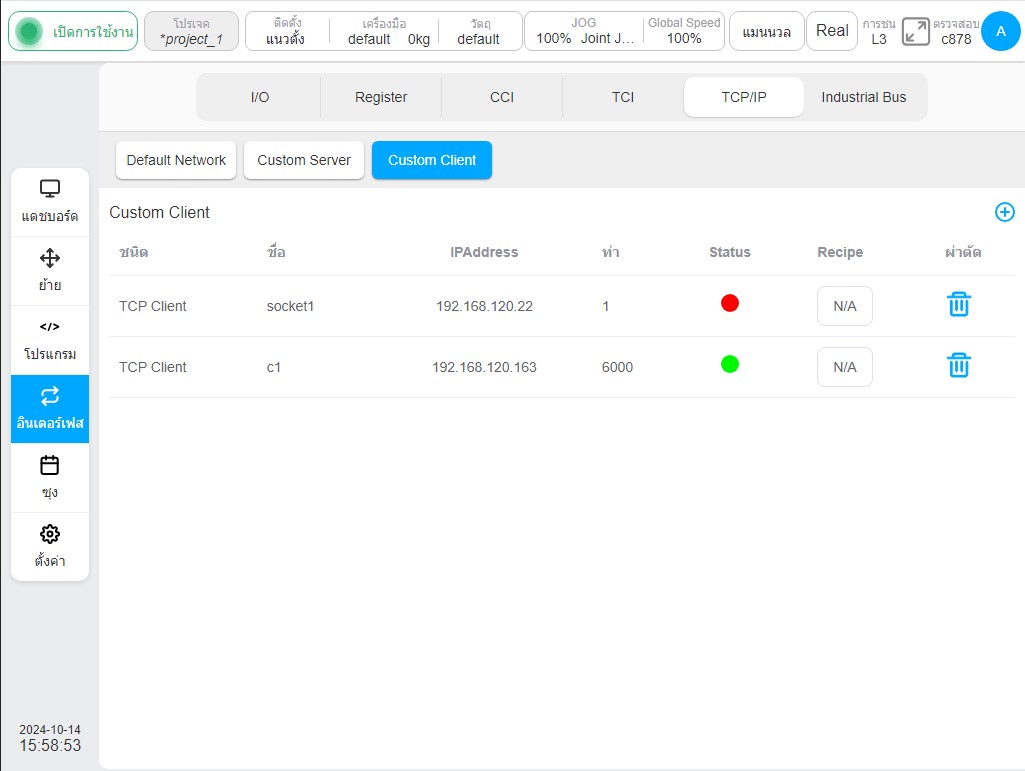
Task: Open the ย้าย move sidebar item
Action: point(50,271)
